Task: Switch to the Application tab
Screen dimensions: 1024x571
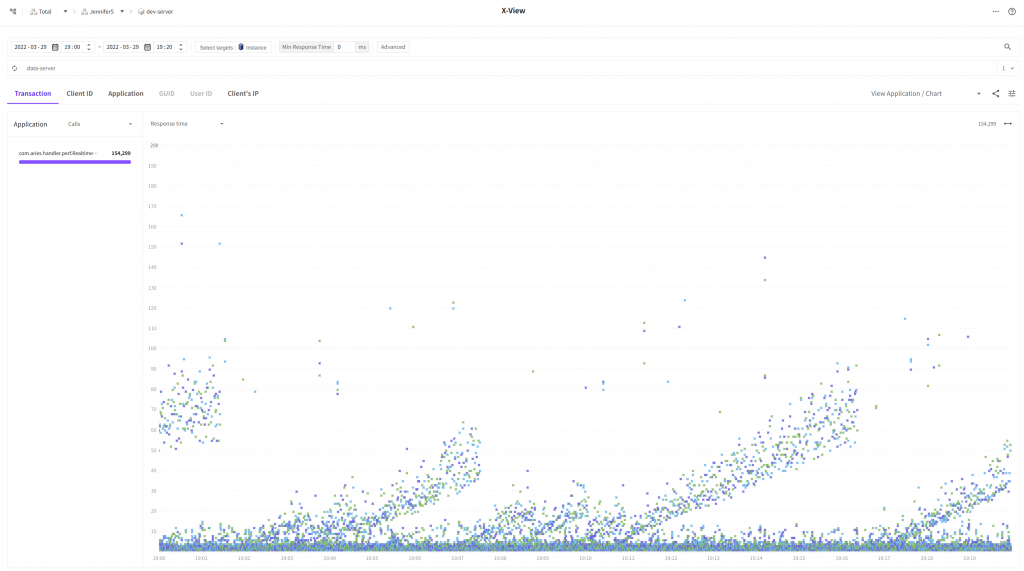Action: [x=125, y=93]
